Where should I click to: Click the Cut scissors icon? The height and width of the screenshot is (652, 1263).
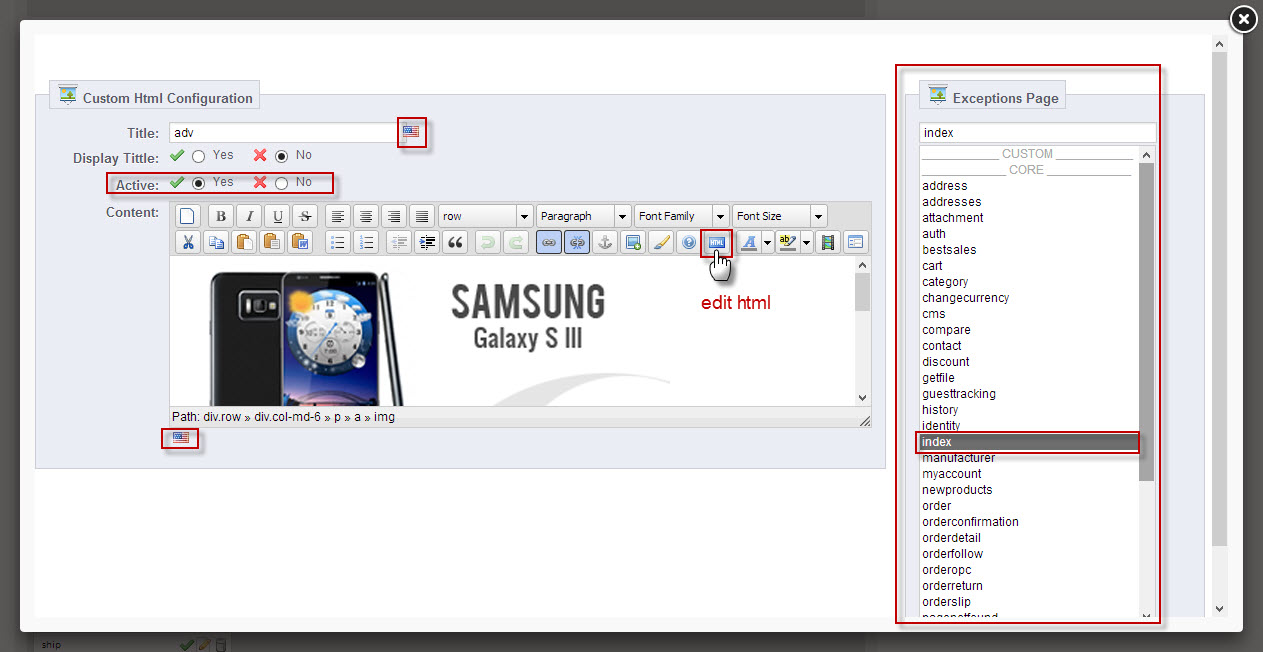coord(188,242)
